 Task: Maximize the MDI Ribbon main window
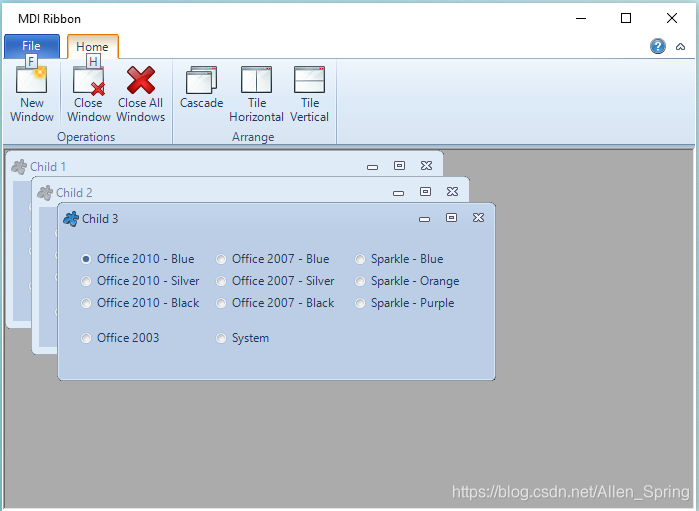pyautogui.click(x=626, y=18)
